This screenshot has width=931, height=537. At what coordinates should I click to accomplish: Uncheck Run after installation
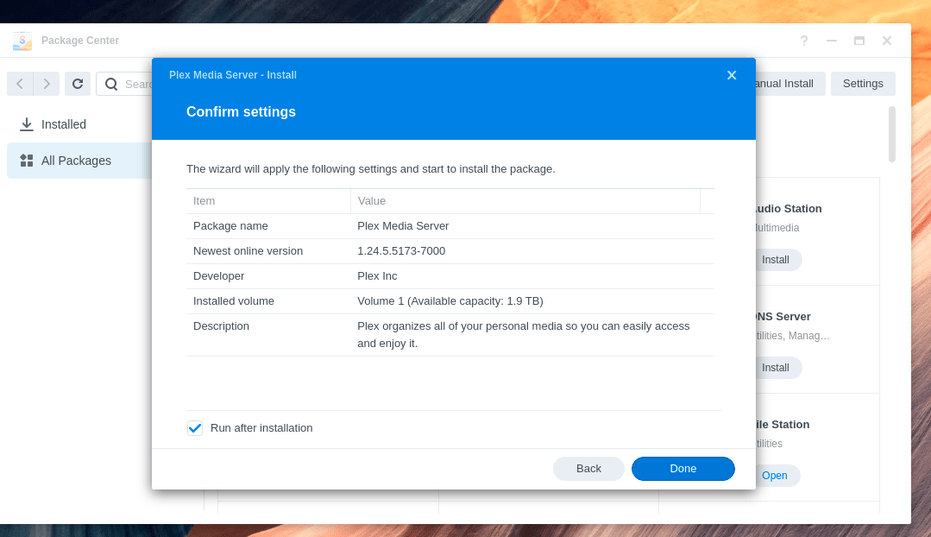pyautogui.click(x=195, y=428)
